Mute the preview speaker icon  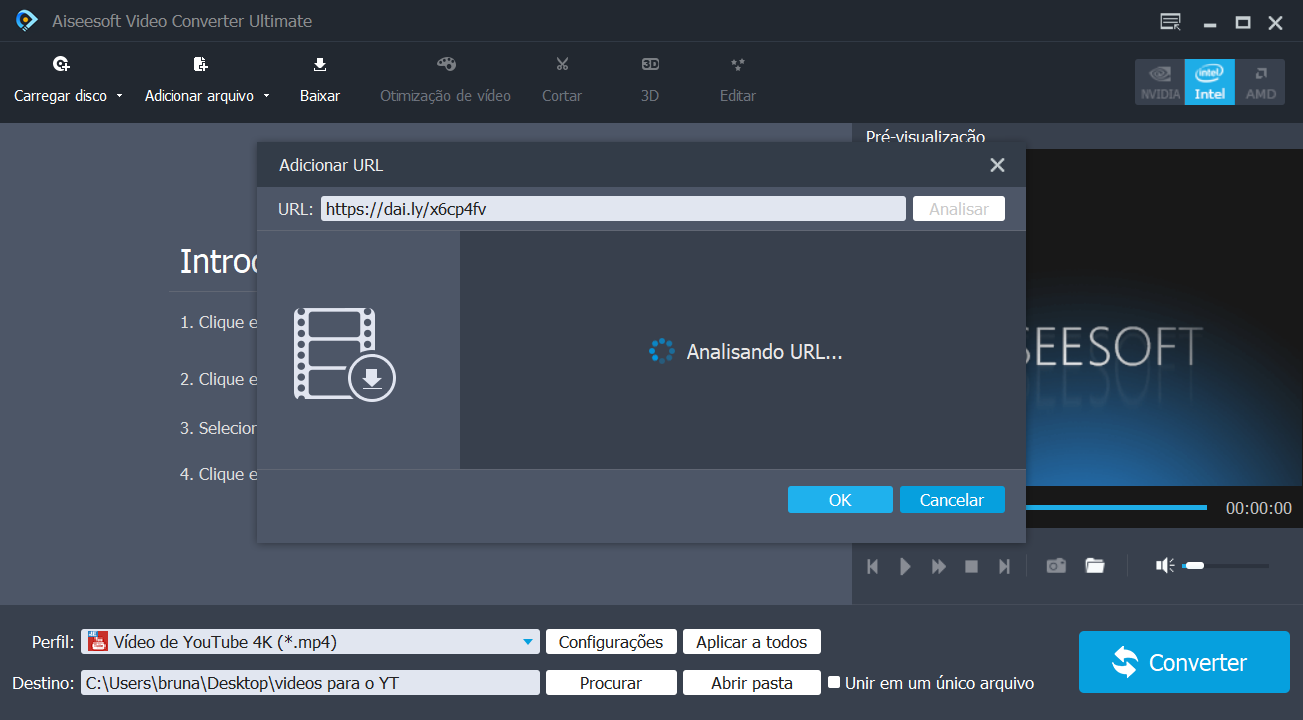coord(1165,566)
